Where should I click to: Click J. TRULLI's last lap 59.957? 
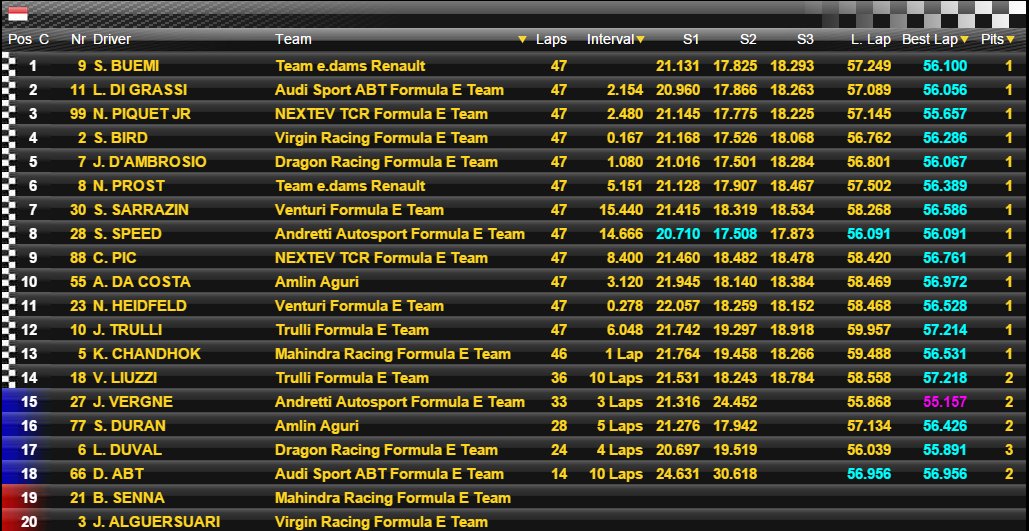[x=869, y=330]
